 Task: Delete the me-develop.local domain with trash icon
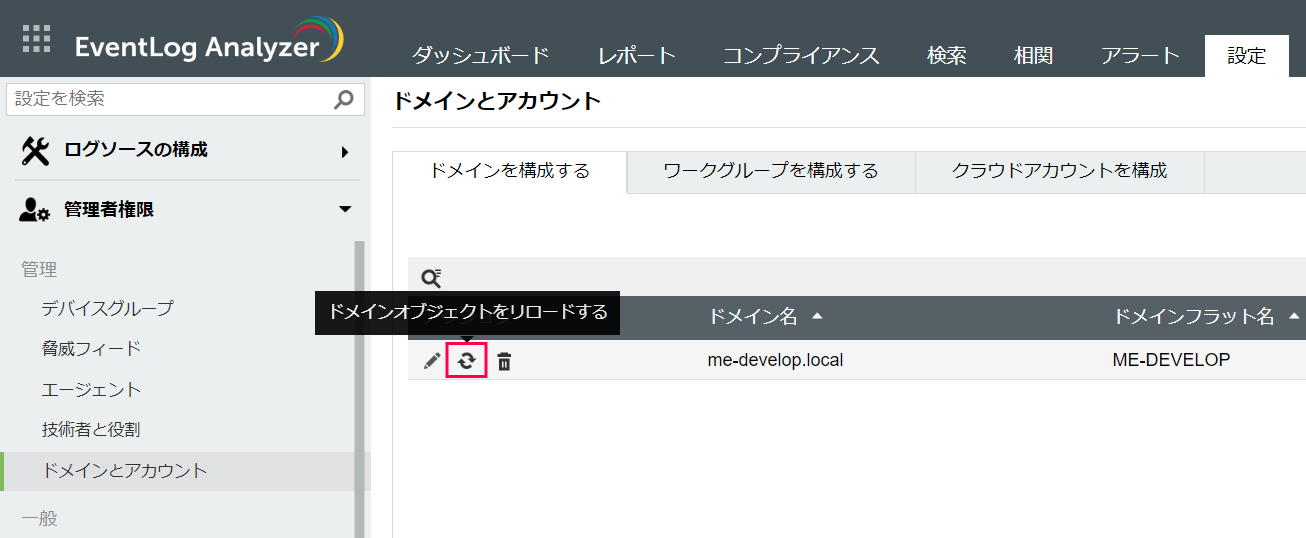(504, 361)
